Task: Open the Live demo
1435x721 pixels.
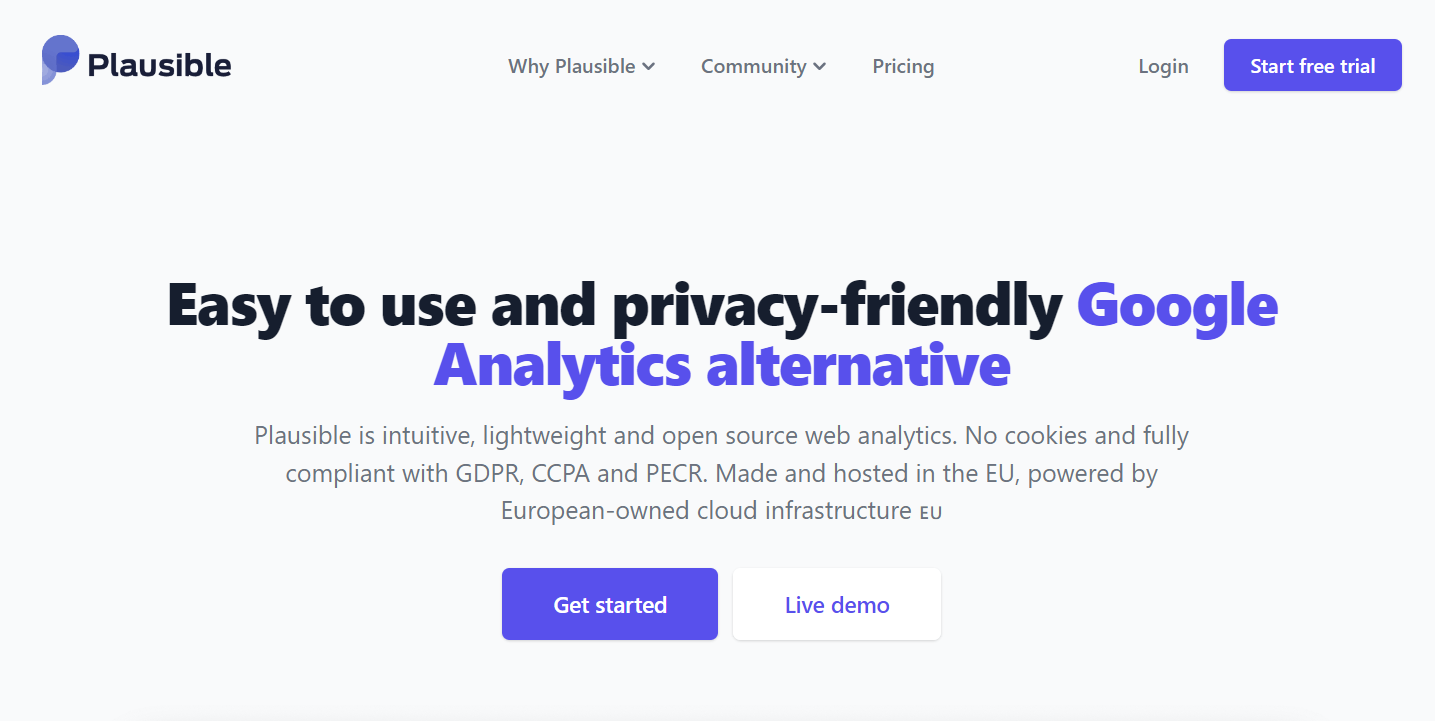Action: [836, 604]
